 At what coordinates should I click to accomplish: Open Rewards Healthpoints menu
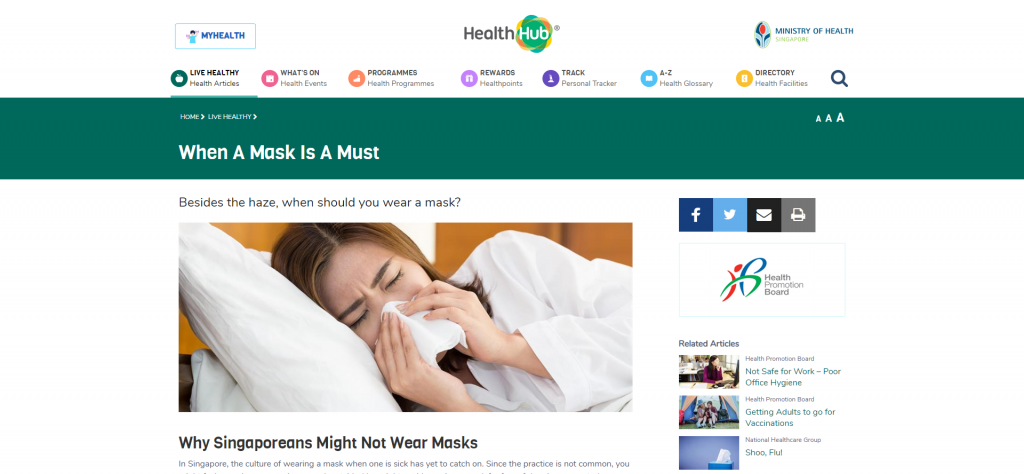[x=492, y=78]
